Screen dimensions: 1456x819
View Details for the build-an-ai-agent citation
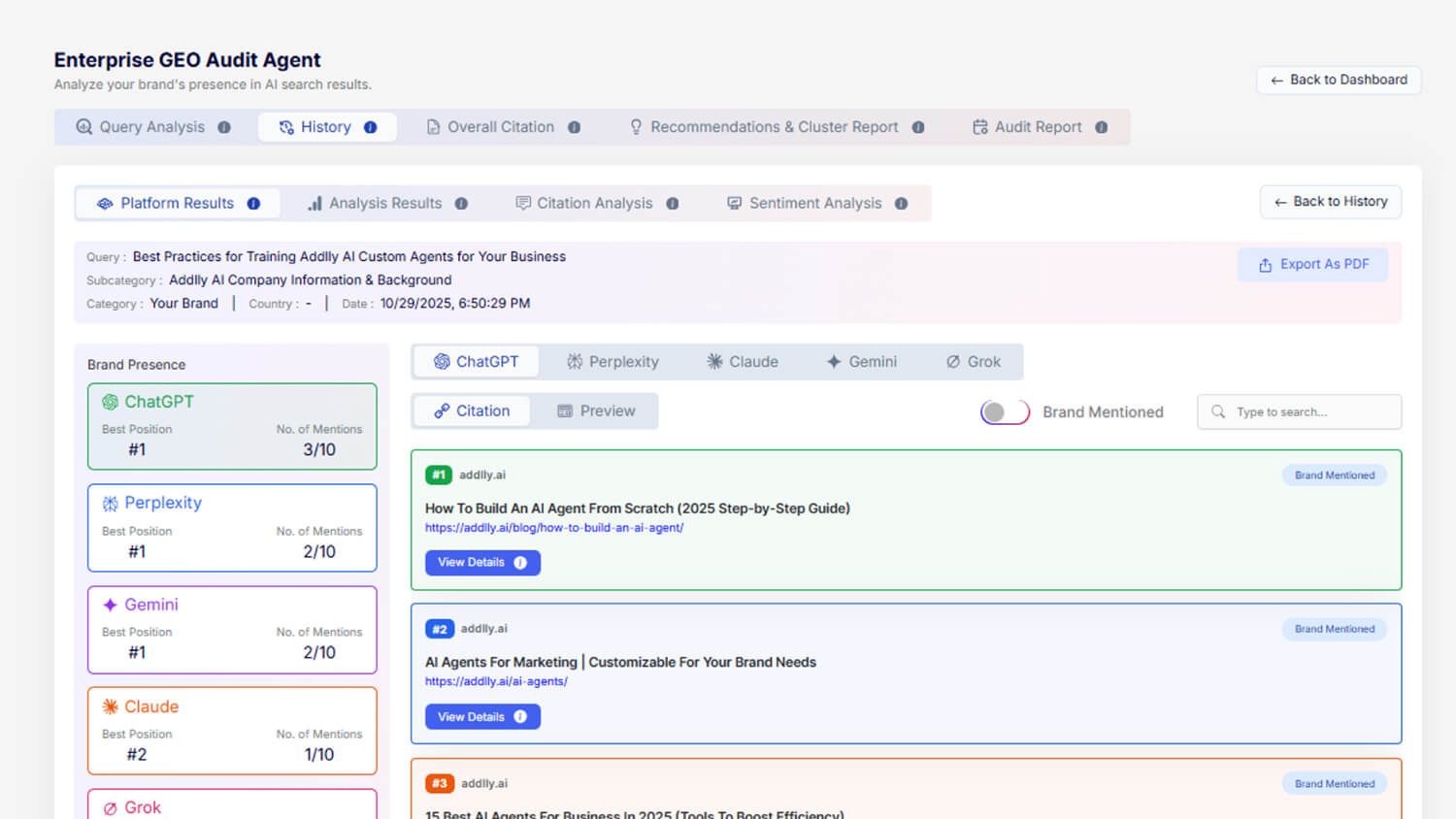pyautogui.click(x=482, y=563)
